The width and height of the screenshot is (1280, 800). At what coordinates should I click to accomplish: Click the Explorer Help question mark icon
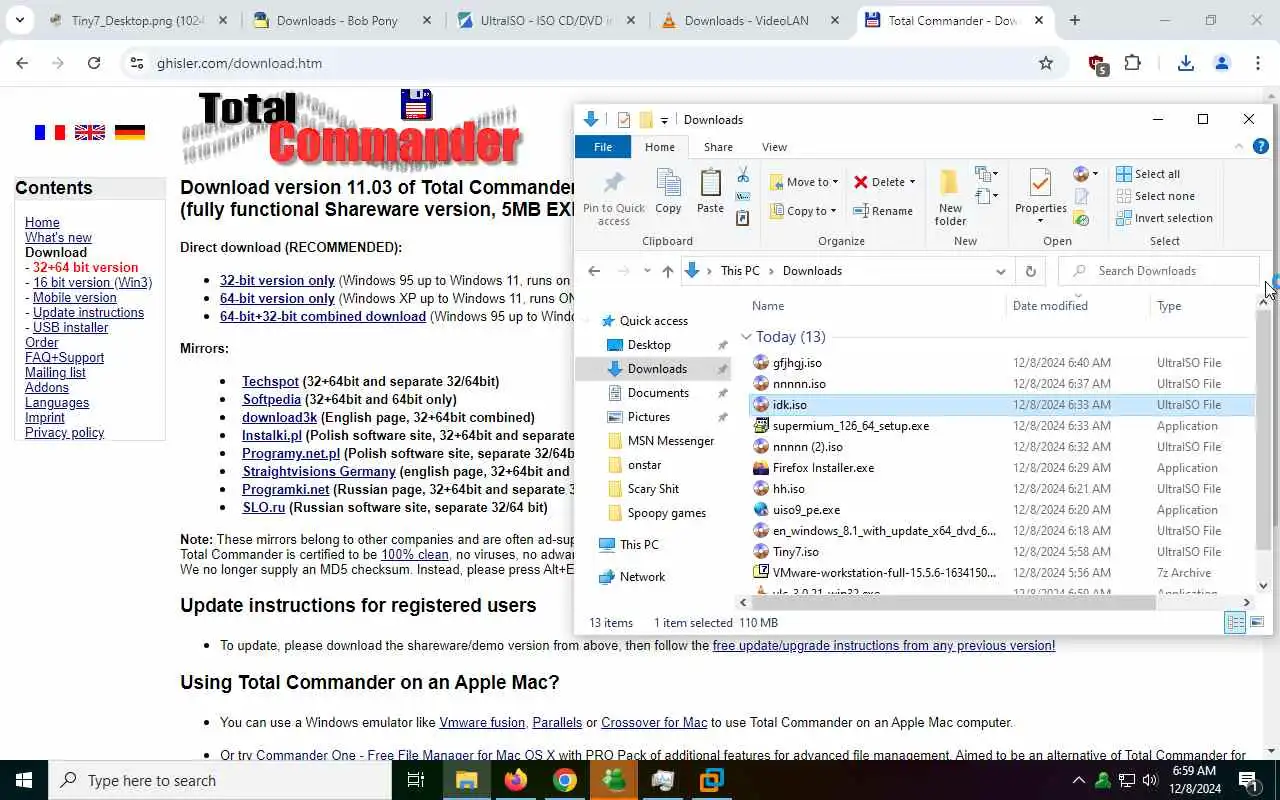pyautogui.click(x=1260, y=147)
